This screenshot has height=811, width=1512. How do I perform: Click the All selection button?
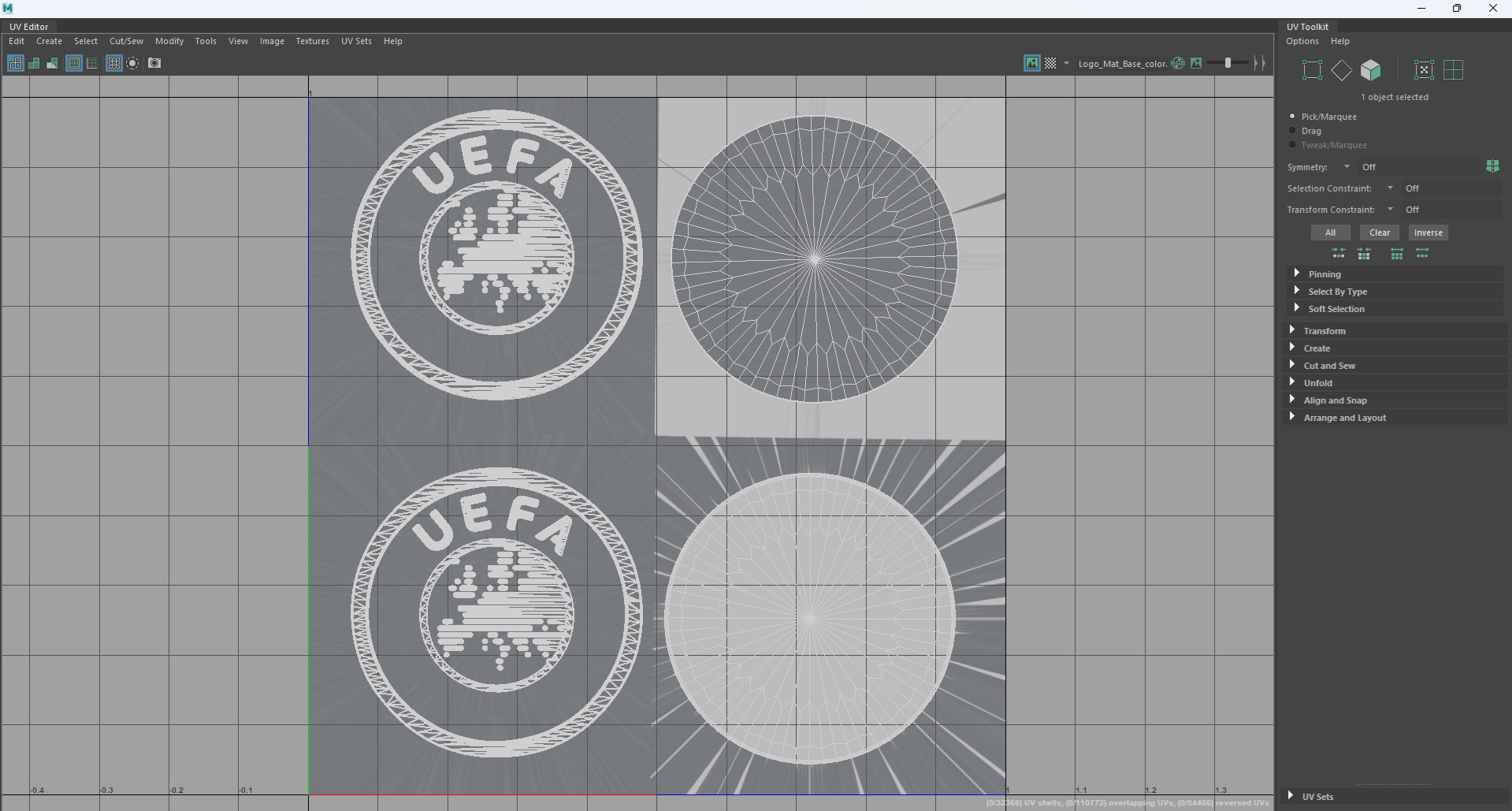[x=1331, y=233]
